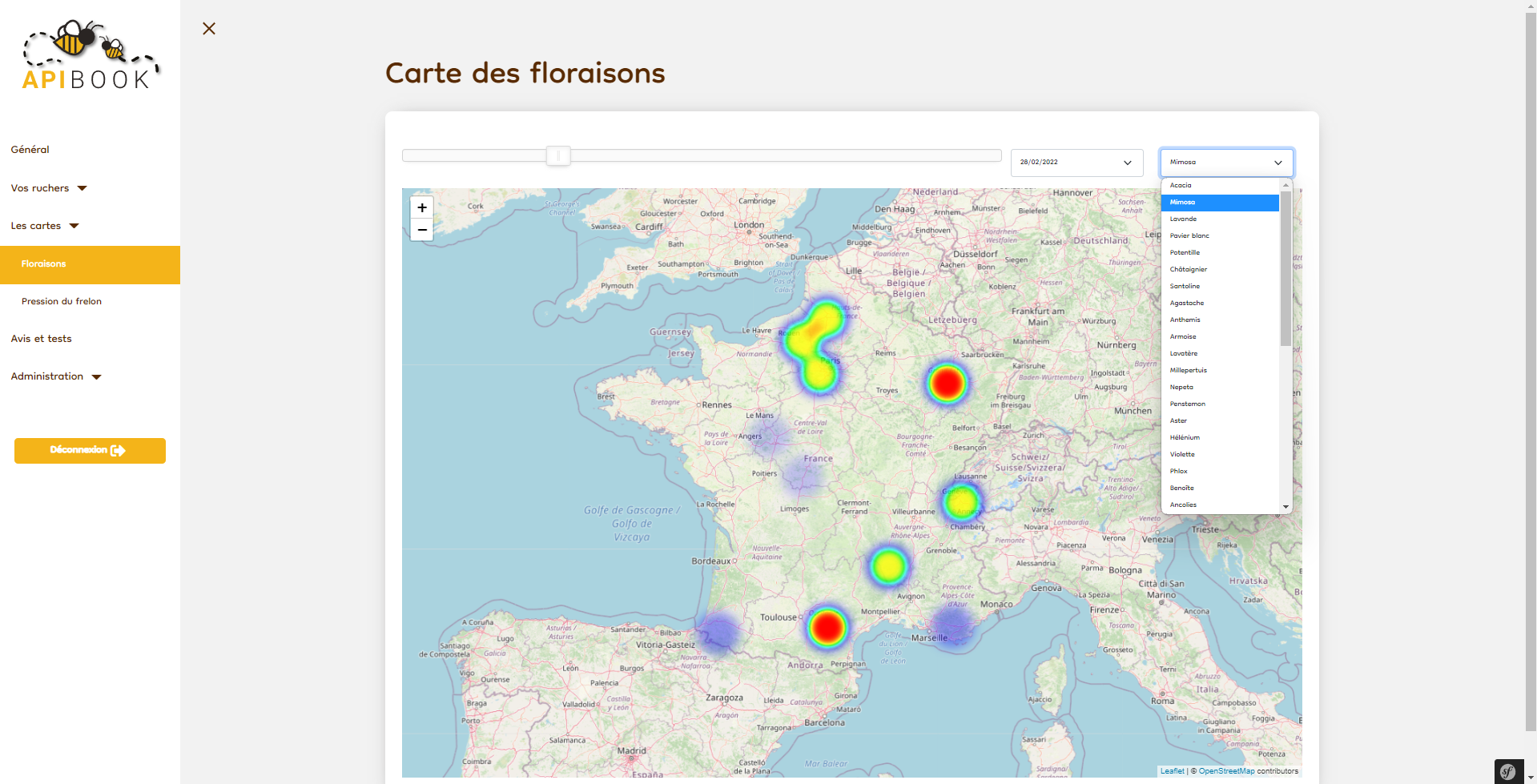Go to the Général page

click(30, 150)
